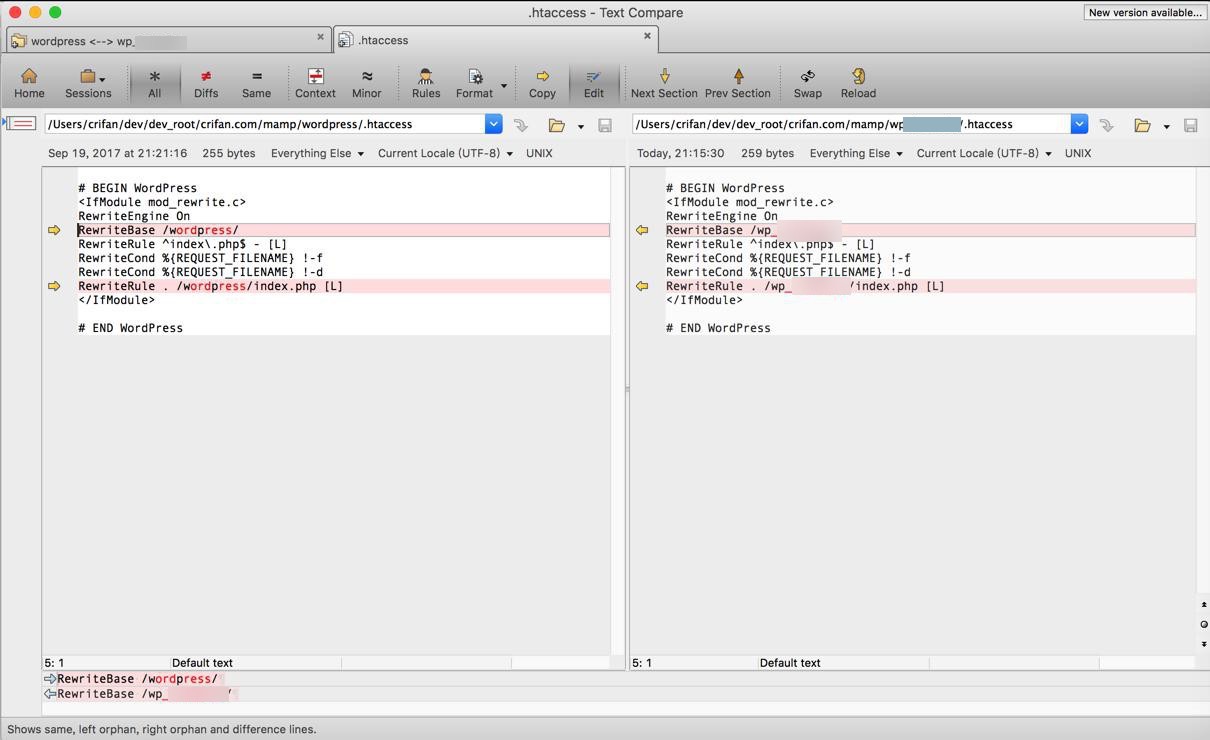Click the Copy arrow toolbar icon
Viewport: 1210px width, 740px height.
pyautogui.click(x=542, y=83)
